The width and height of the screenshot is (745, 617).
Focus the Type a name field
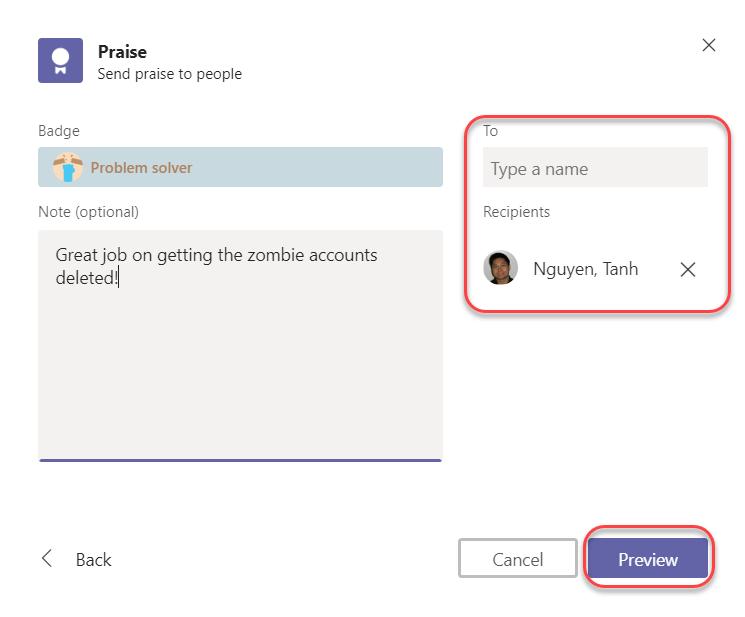(x=595, y=169)
